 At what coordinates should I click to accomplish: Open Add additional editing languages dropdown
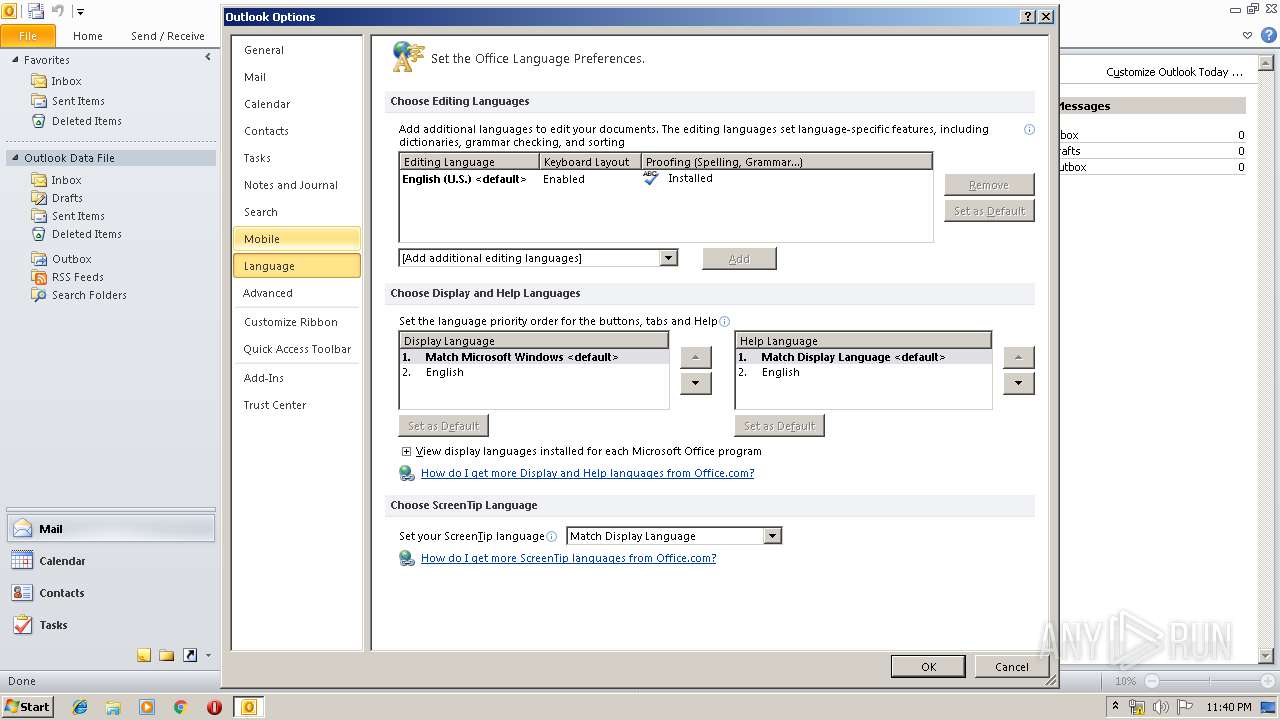tap(668, 258)
